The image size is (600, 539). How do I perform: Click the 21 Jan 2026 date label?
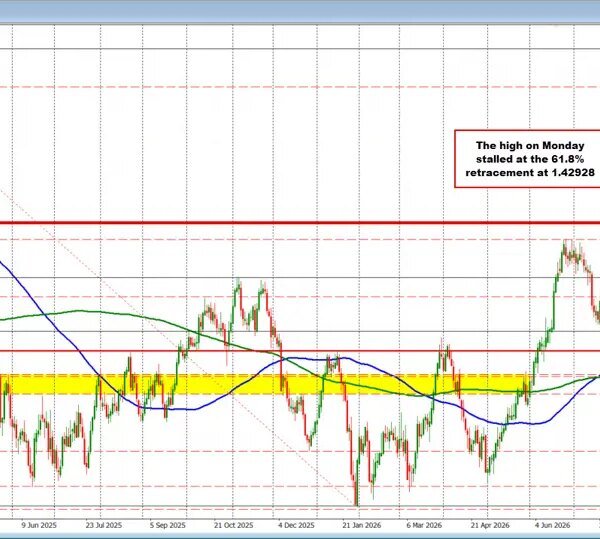click(x=362, y=525)
